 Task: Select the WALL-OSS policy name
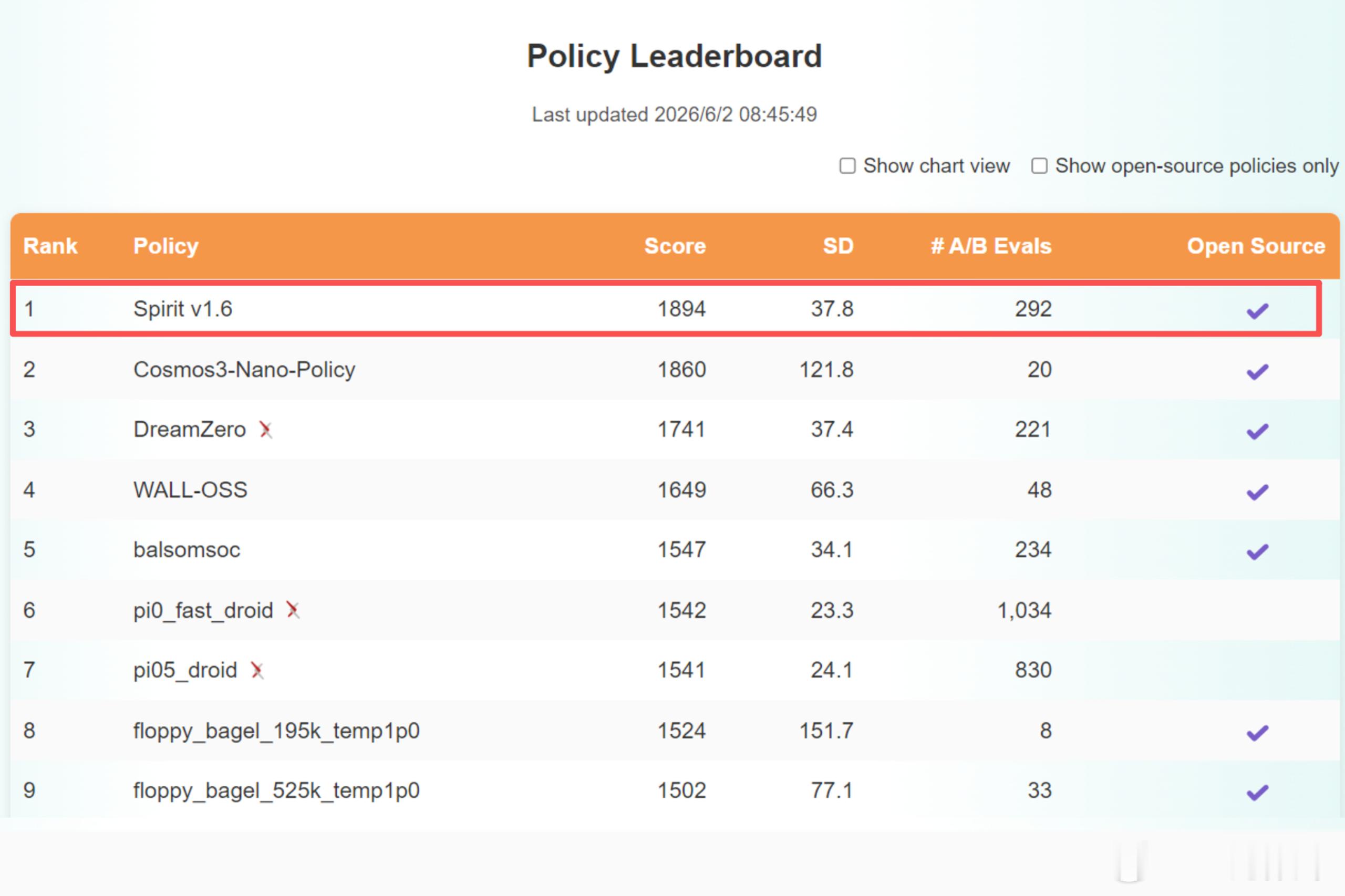[190, 489]
